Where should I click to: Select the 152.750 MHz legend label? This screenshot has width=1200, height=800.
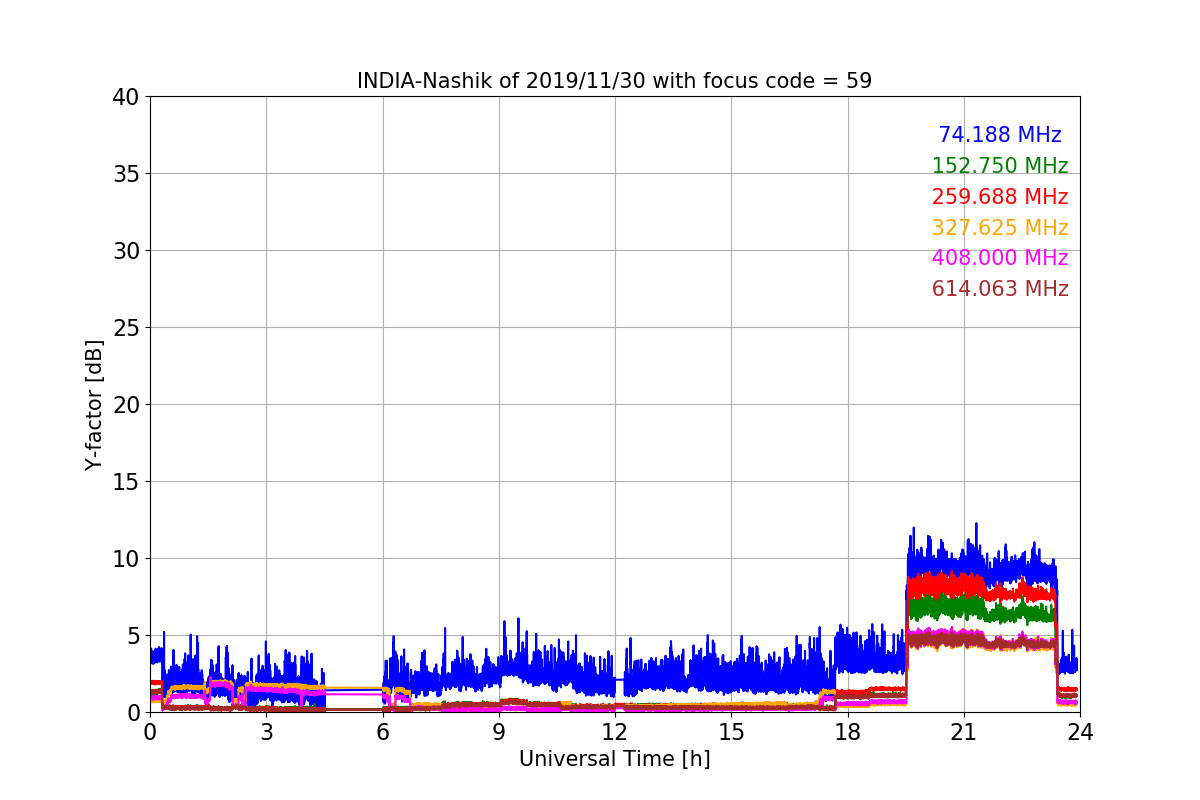(1000, 166)
